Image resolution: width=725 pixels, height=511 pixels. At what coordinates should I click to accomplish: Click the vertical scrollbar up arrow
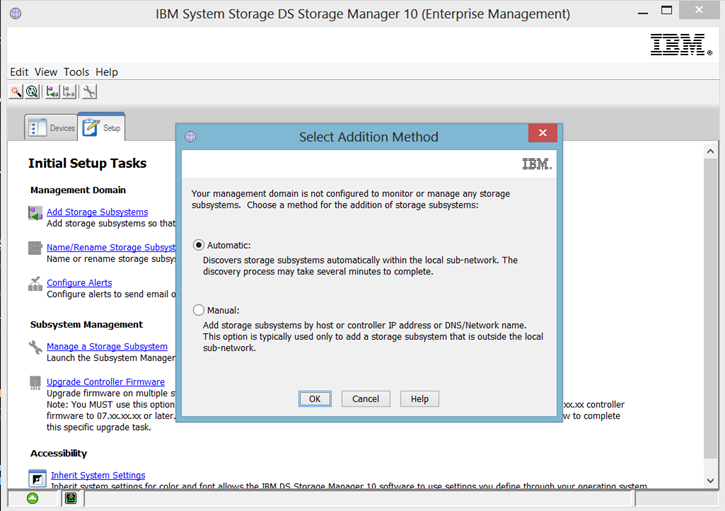710,151
